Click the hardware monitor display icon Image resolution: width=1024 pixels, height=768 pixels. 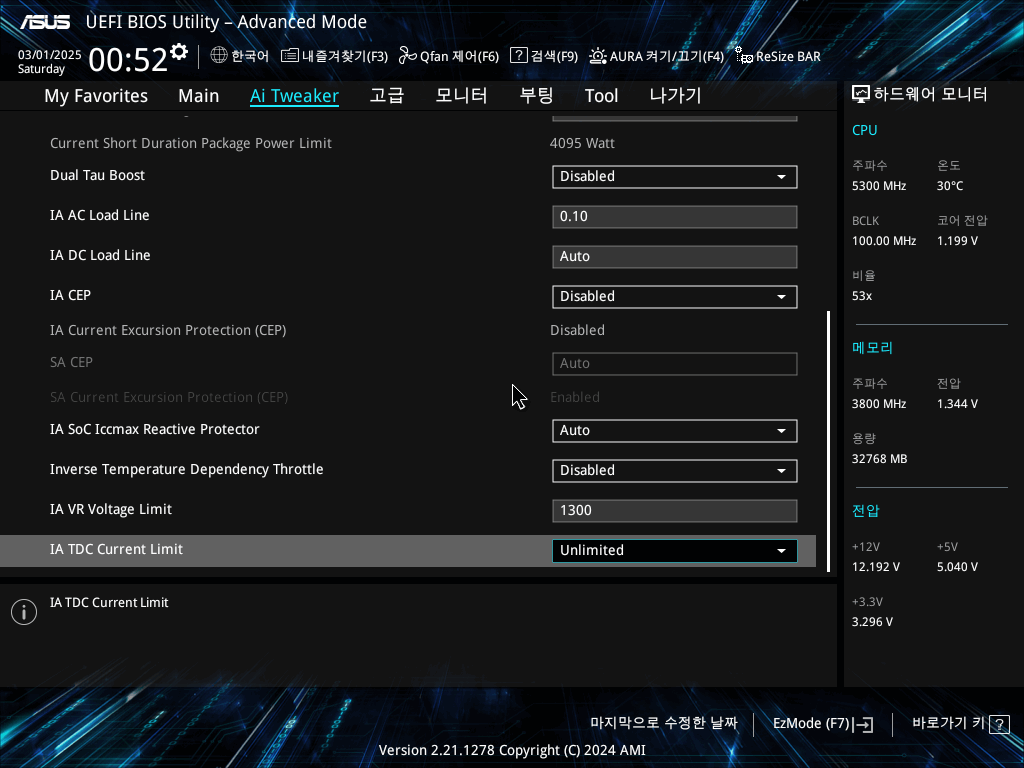[x=861, y=95]
